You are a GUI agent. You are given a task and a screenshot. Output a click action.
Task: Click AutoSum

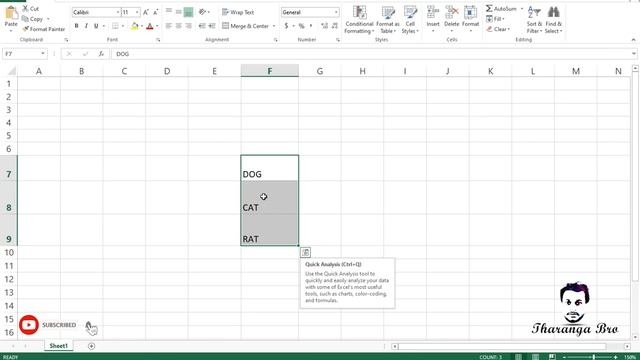(501, 9)
